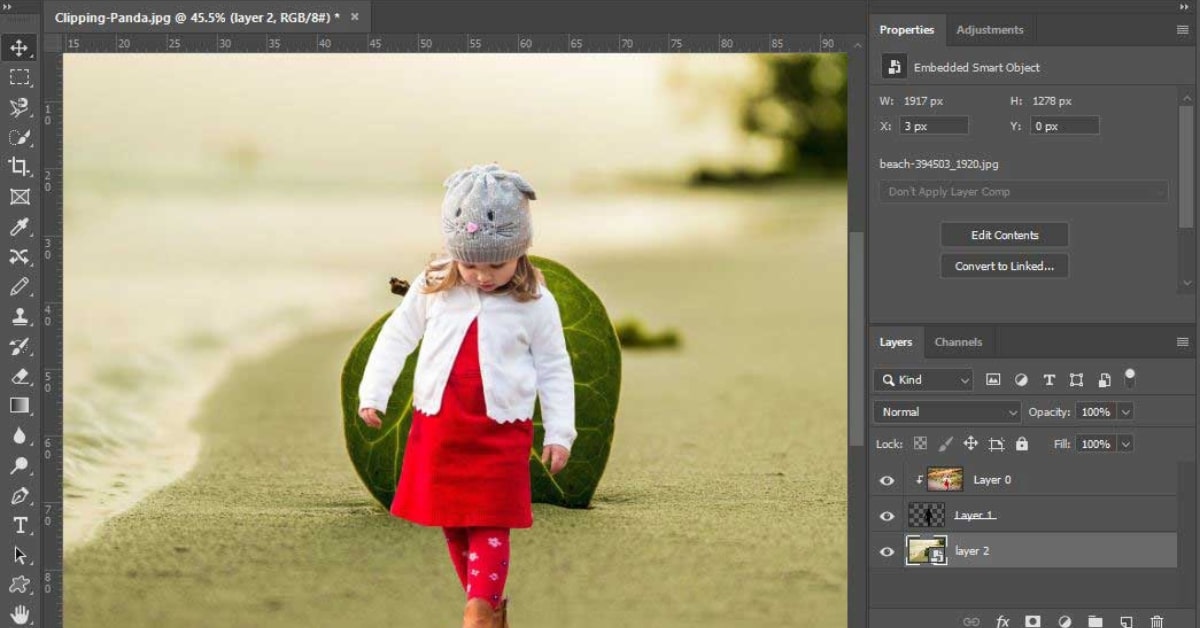
Task: Close the Clipping-Panda.jpg document tab
Action: [354, 17]
